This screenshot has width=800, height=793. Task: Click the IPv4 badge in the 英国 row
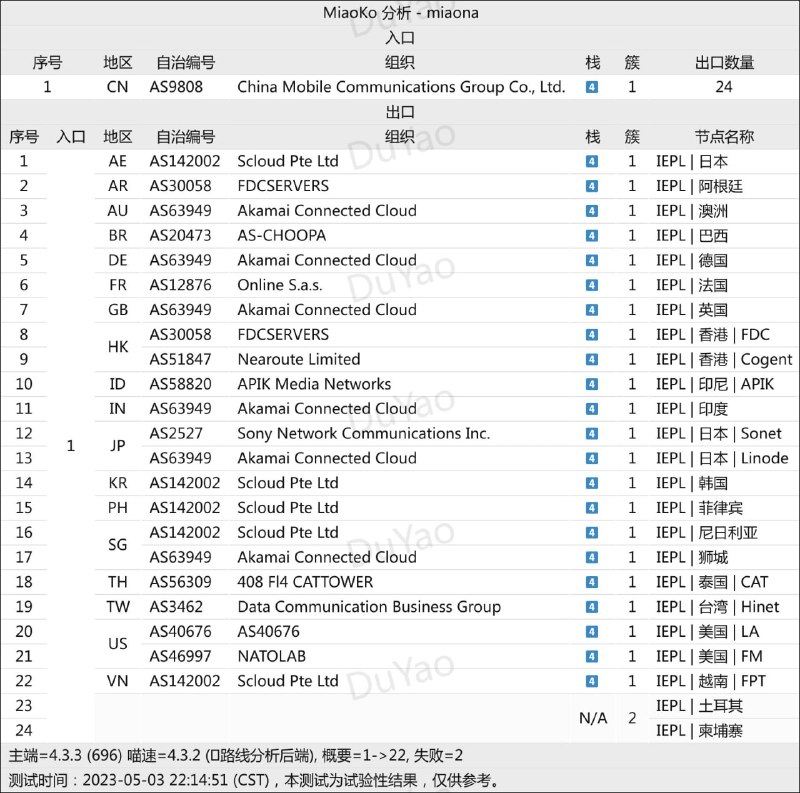point(592,310)
